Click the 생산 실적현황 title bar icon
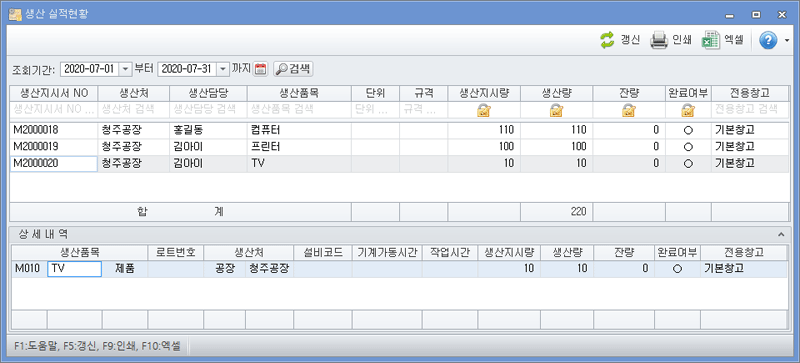The height and width of the screenshot is (363, 800). (x=15, y=14)
